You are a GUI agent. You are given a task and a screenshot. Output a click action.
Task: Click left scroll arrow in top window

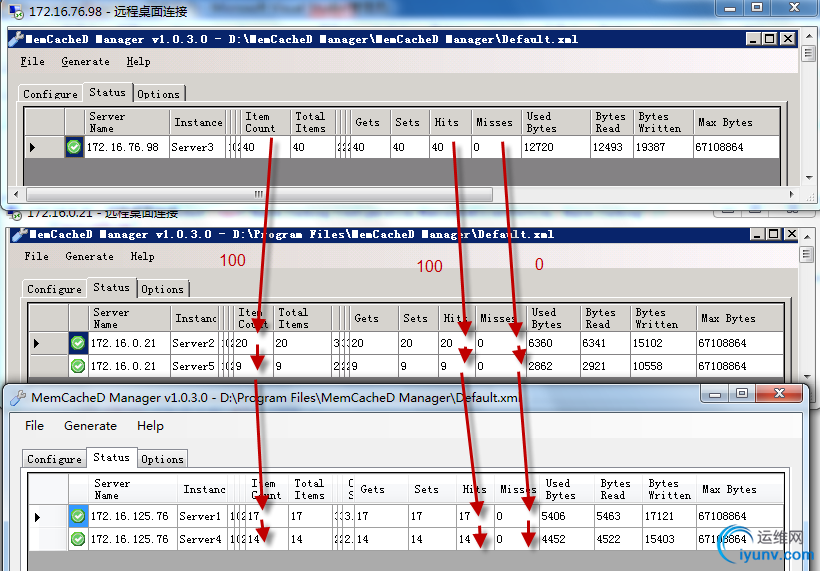[16, 195]
